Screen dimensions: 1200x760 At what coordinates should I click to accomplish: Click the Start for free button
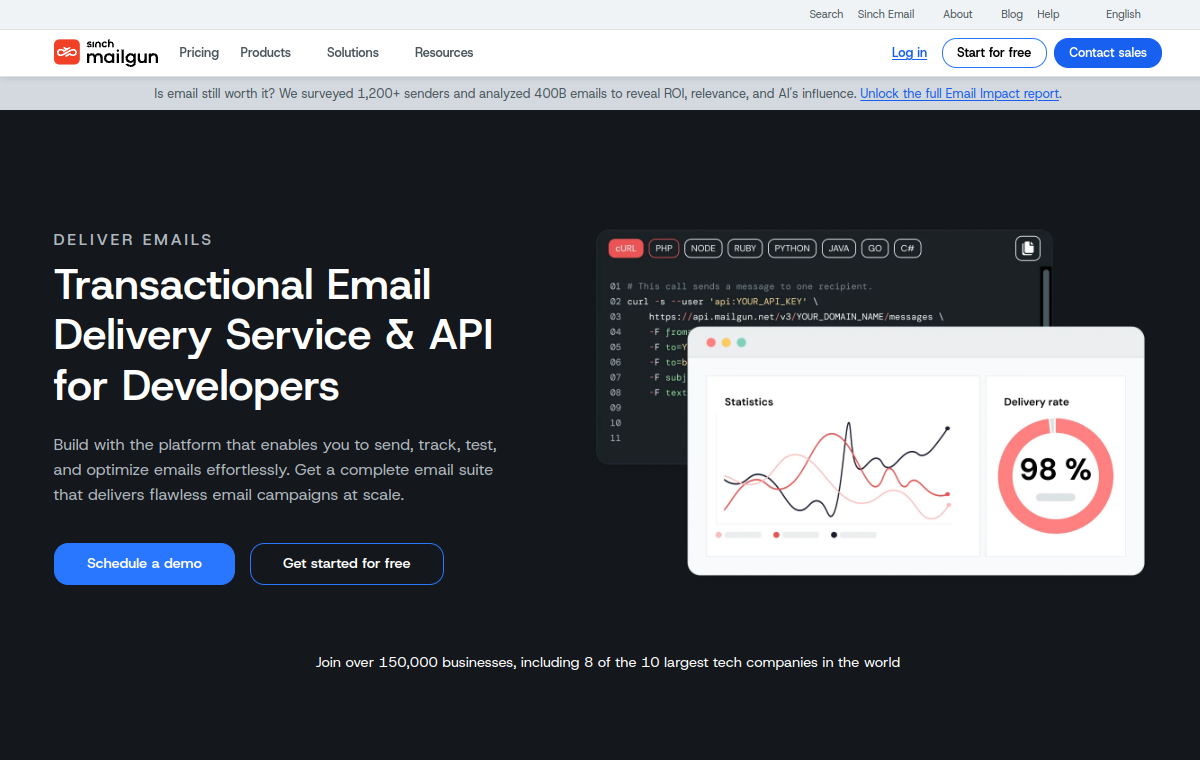pos(994,53)
